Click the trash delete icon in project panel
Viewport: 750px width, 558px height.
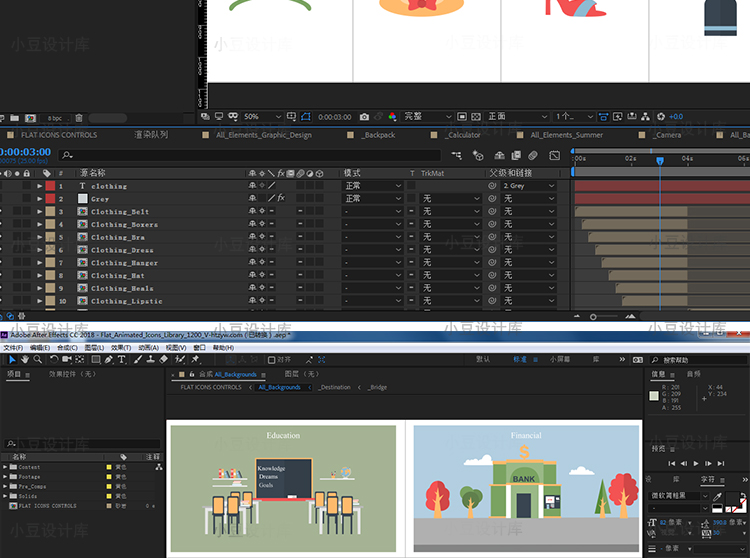point(79,118)
